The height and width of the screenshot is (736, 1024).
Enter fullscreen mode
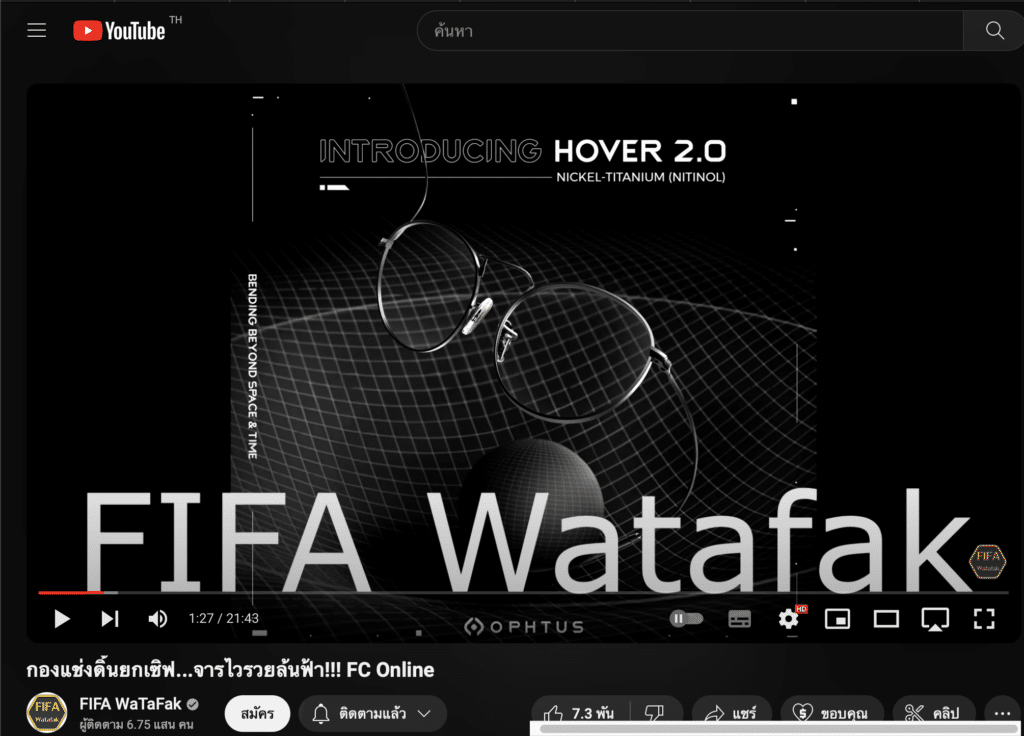coord(984,619)
